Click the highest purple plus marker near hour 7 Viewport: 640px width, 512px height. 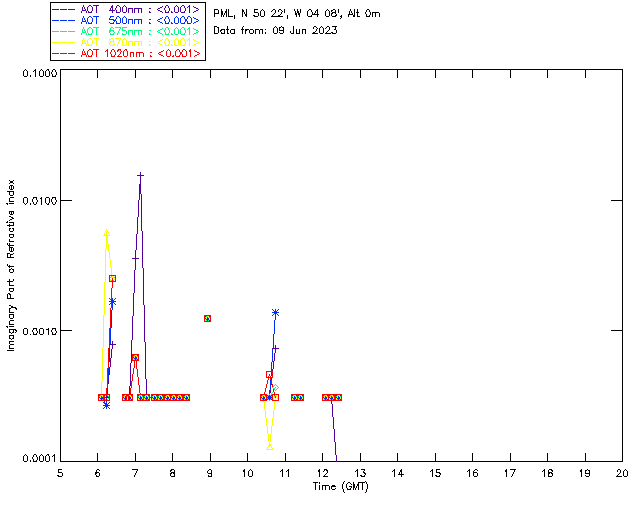[x=140, y=176]
